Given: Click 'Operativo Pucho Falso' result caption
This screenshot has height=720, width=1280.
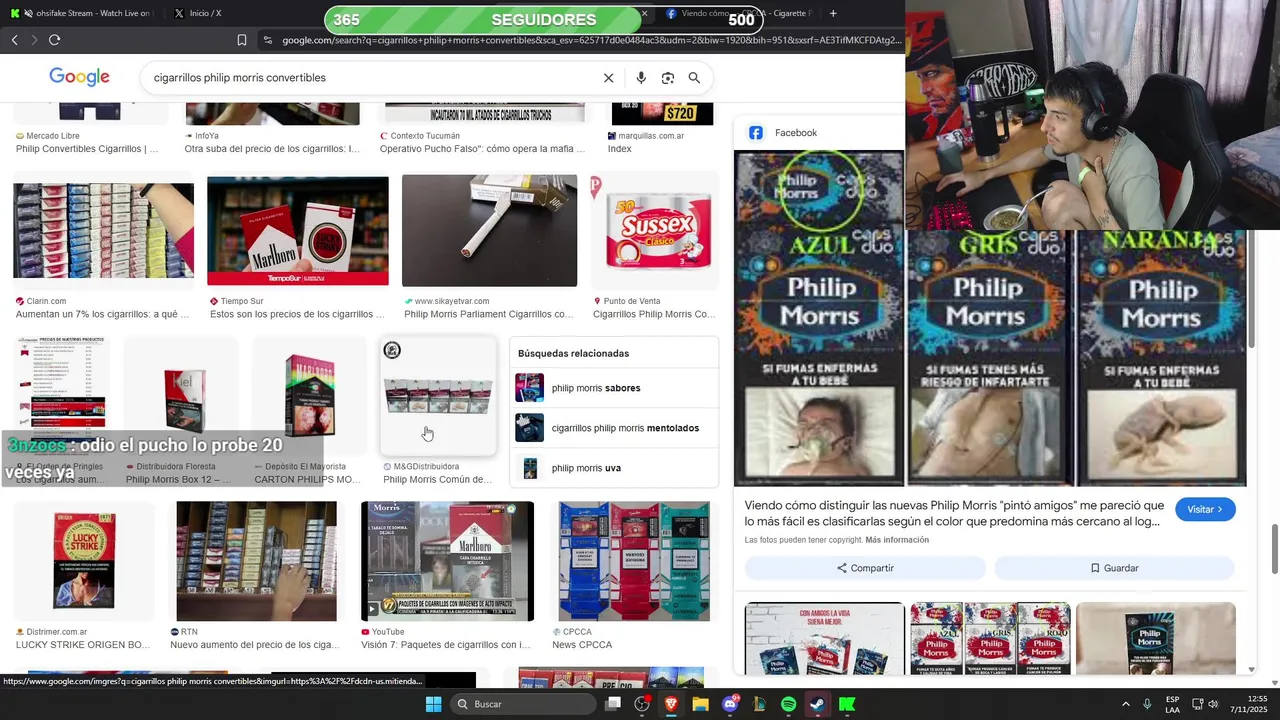Looking at the screenshot, I should (x=482, y=149).
